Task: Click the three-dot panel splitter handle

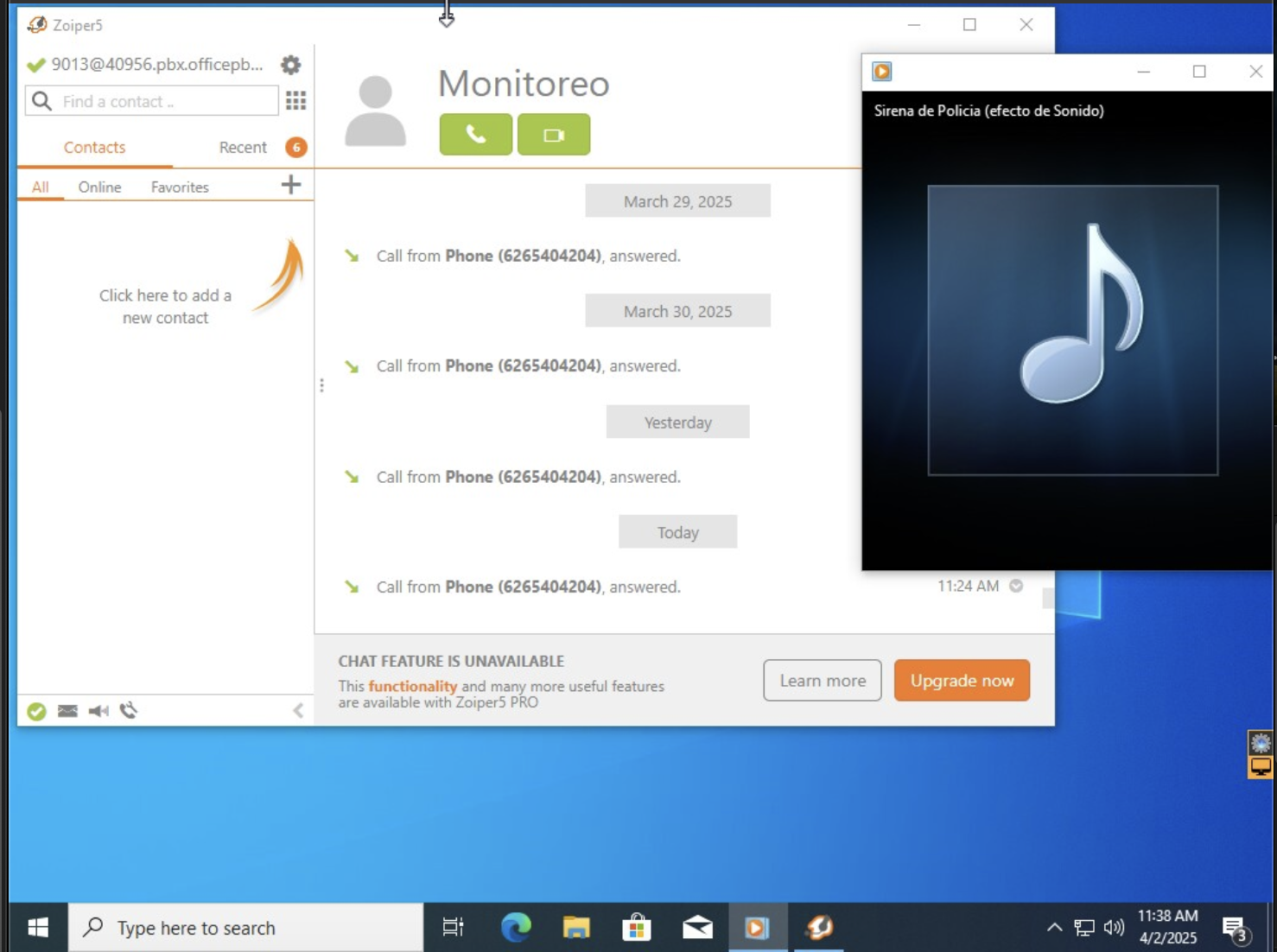Action: (x=321, y=385)
